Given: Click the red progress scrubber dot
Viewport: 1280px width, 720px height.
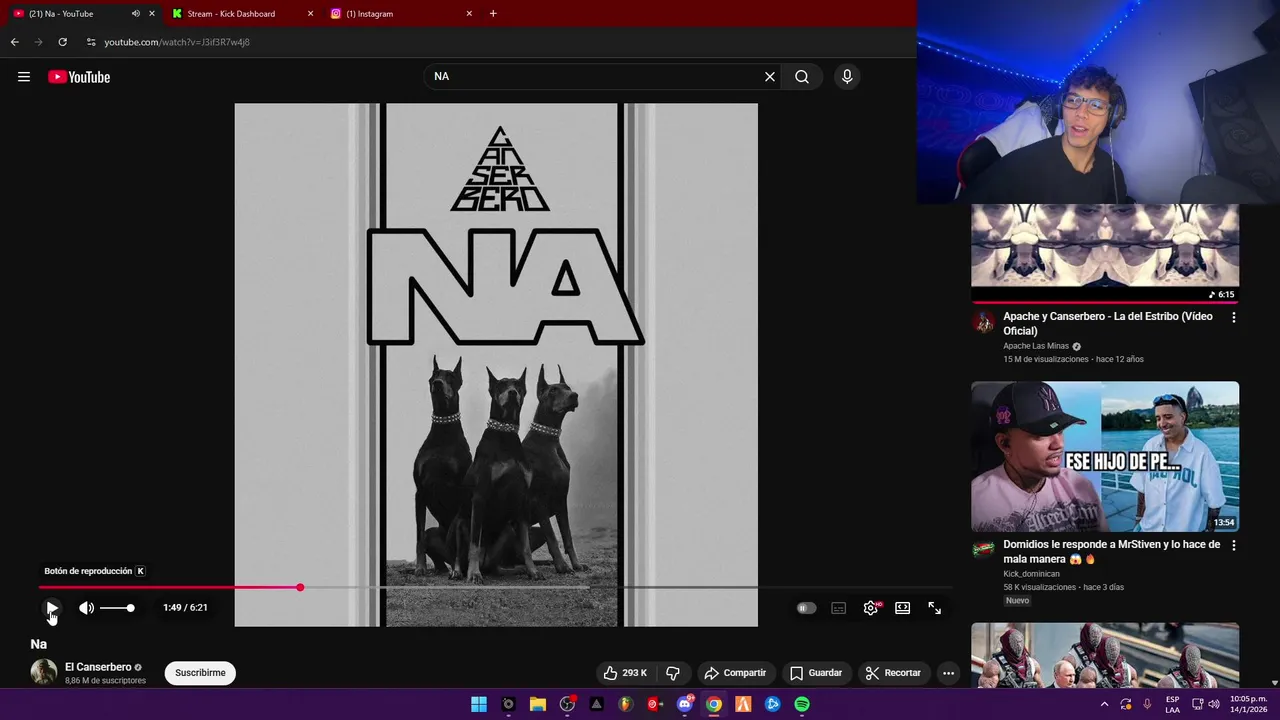Looking at the screenshot, I should [x=300, y=587].
